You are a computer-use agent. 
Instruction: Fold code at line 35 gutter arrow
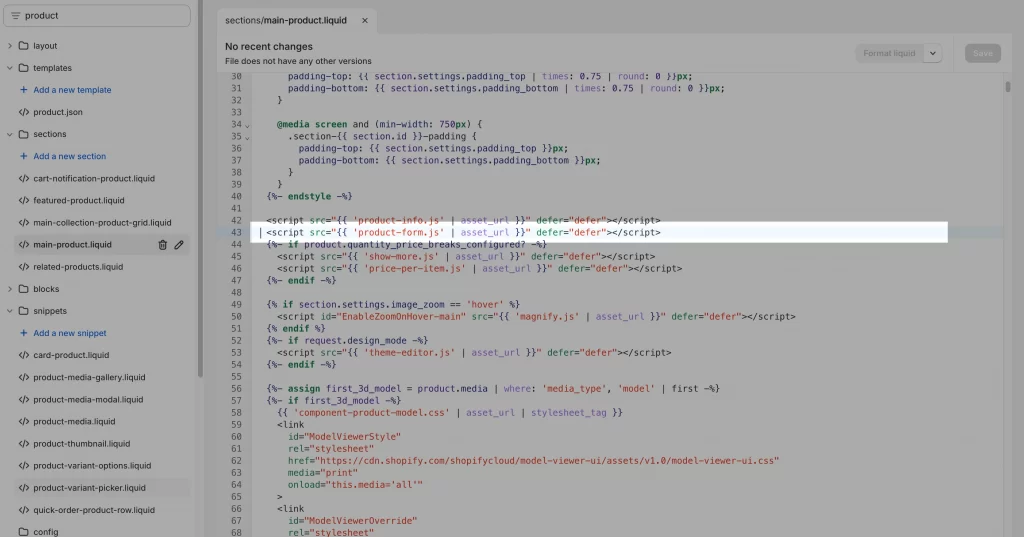[x=247, y=137]
